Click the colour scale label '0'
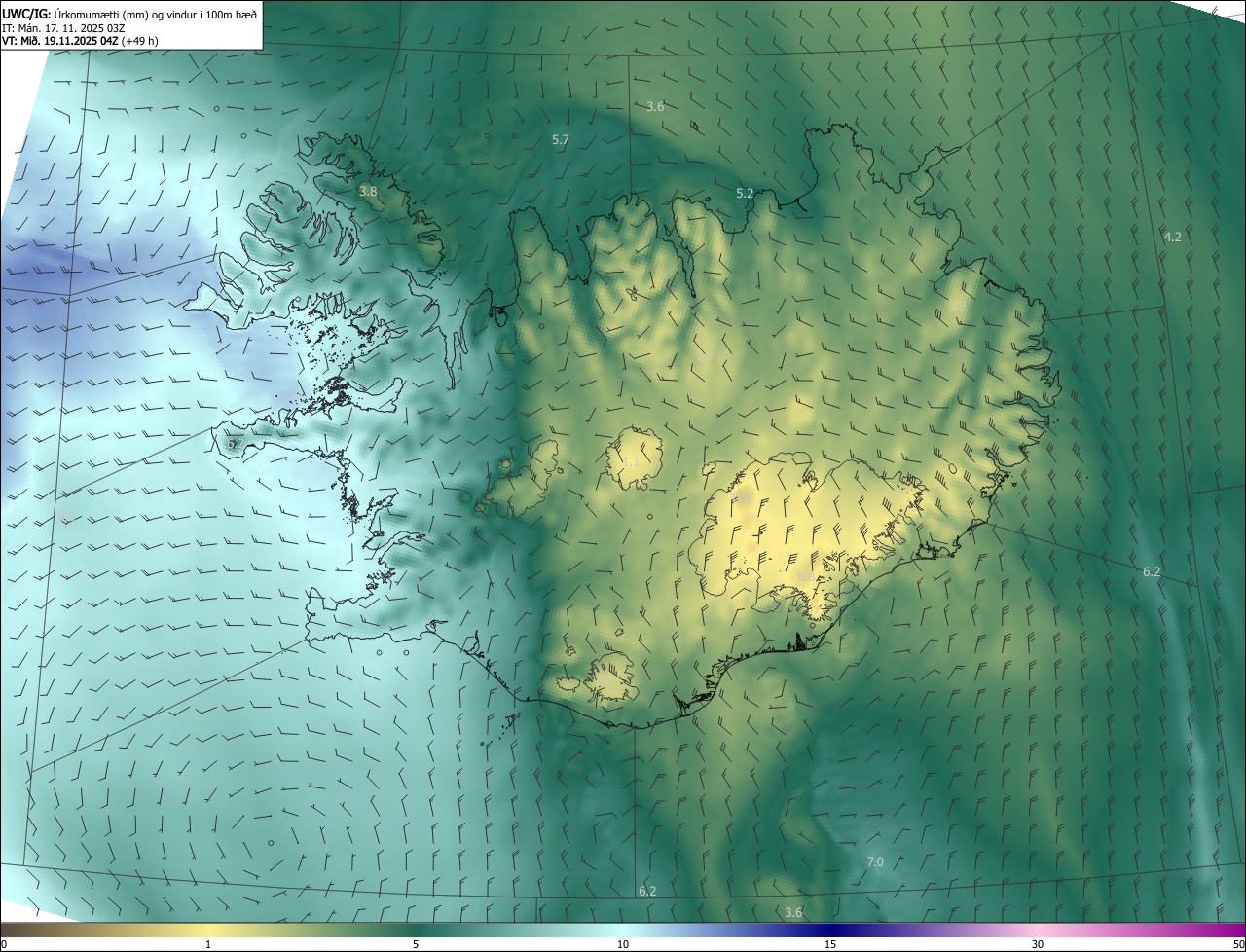Image resolution: width=1246 pixels, height=952 pixels. point(4,944)
